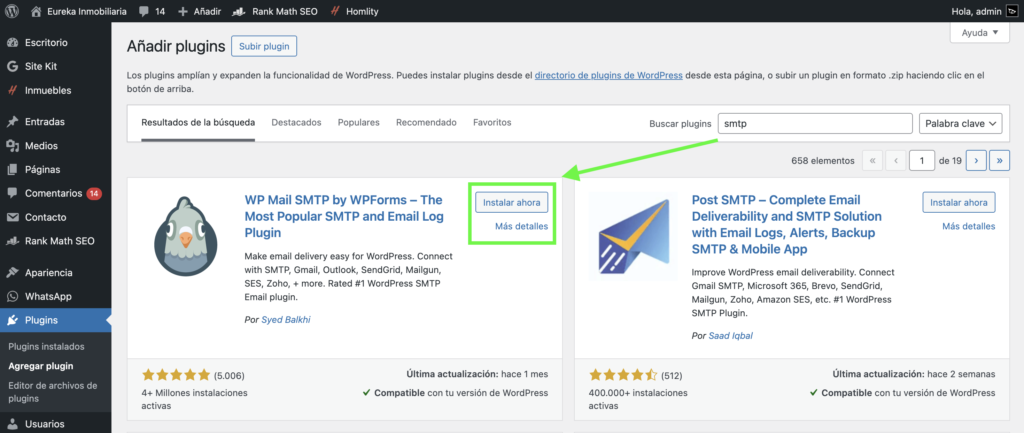This screenshot has height=433, width=1024.
Task: Switch to the Populares tab
Action: pyautogui.click(x=359, y=122)
